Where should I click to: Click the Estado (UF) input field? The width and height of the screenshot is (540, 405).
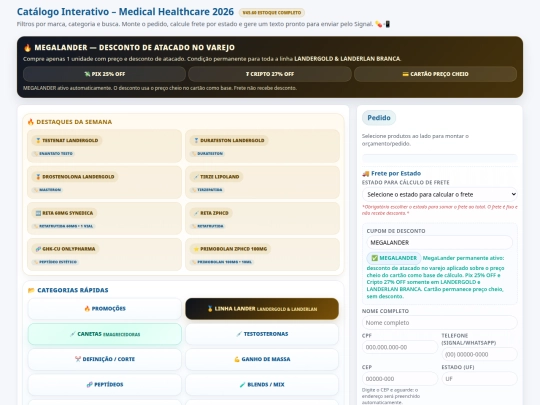pos(479,379)
